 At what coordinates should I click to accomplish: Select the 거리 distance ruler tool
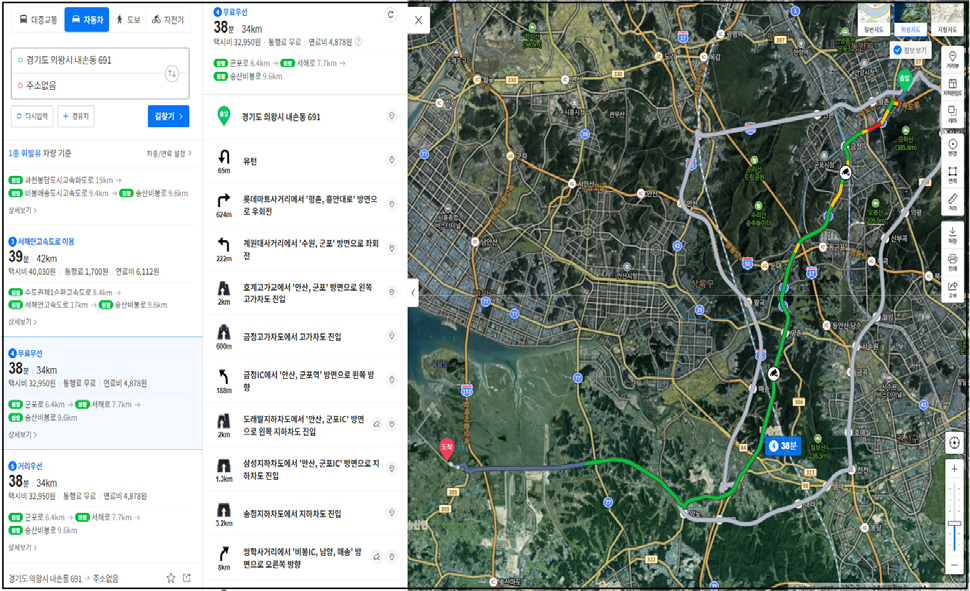tap(953, 201)
